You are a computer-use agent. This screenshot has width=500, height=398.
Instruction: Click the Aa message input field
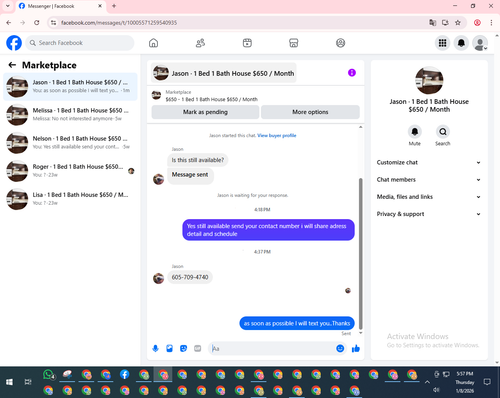272,349
